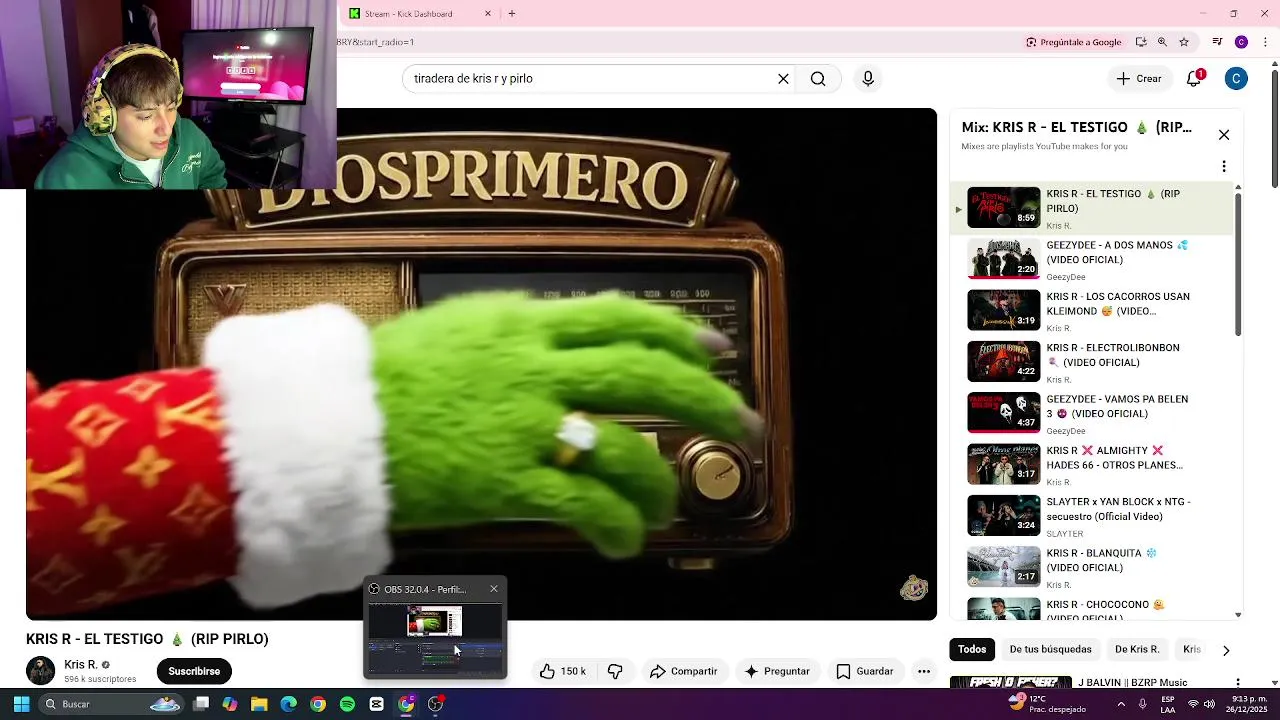
Task: Select the De Kris R. chip
Action: click(x=1137, y=650)
